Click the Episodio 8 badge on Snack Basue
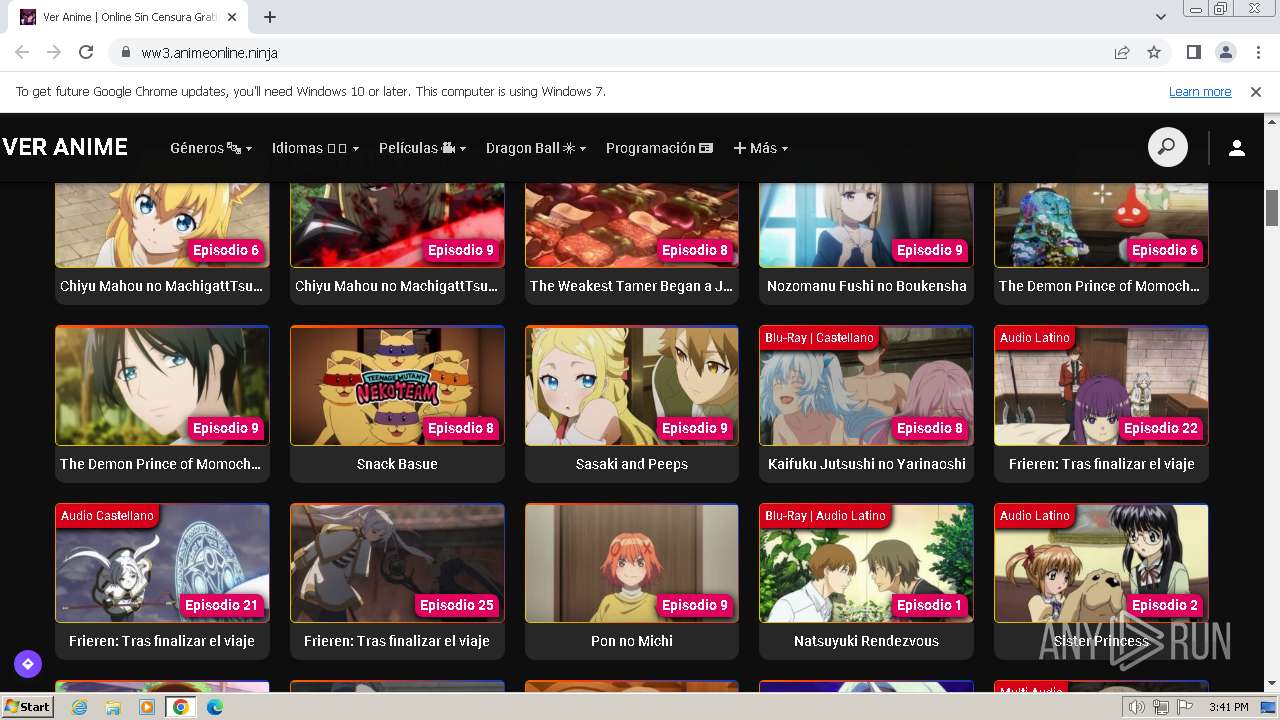The image size is (1280, 720). pyautogui.click(x=461, y=428)
